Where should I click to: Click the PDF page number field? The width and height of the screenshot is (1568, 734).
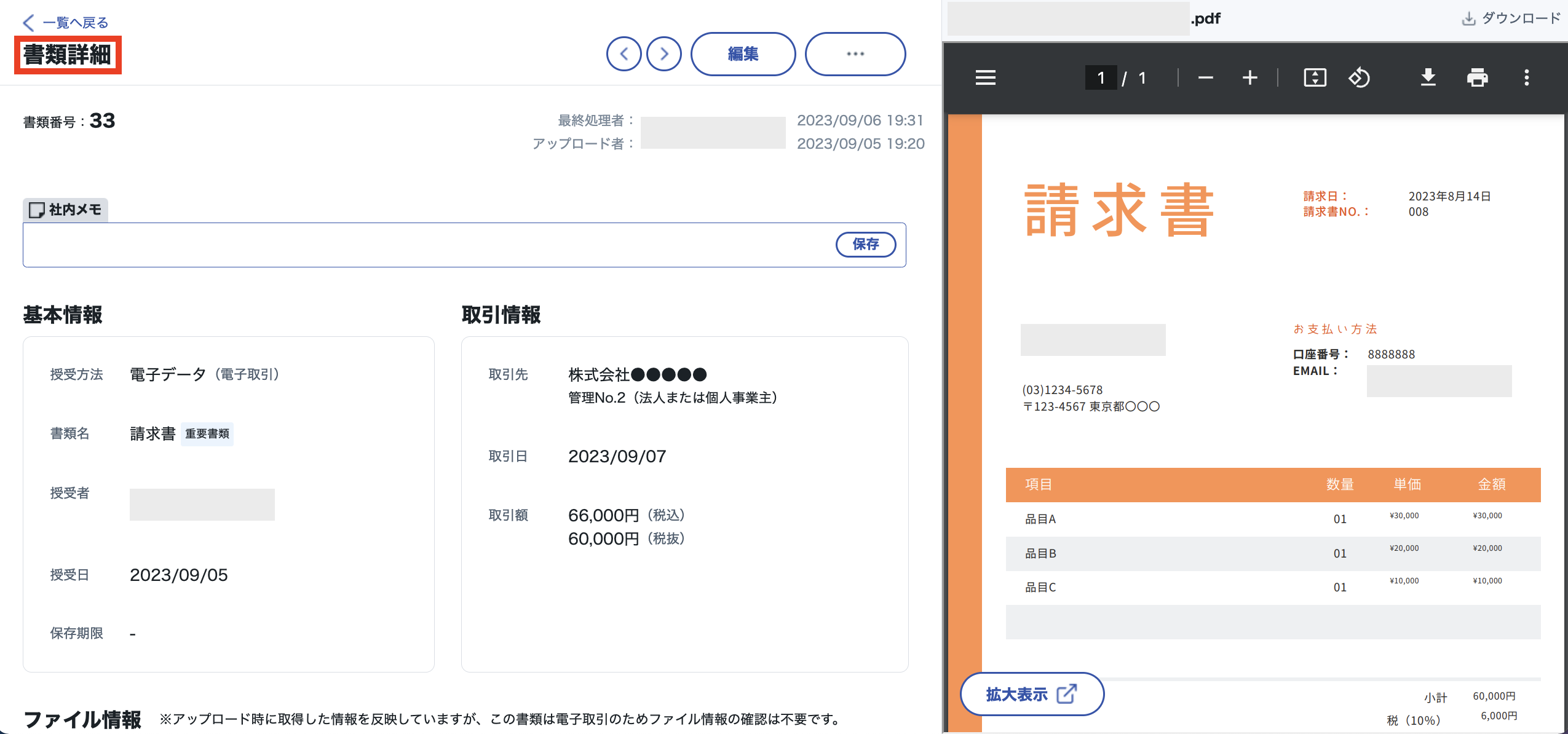pyautogui.click(x=1101, y=78)
